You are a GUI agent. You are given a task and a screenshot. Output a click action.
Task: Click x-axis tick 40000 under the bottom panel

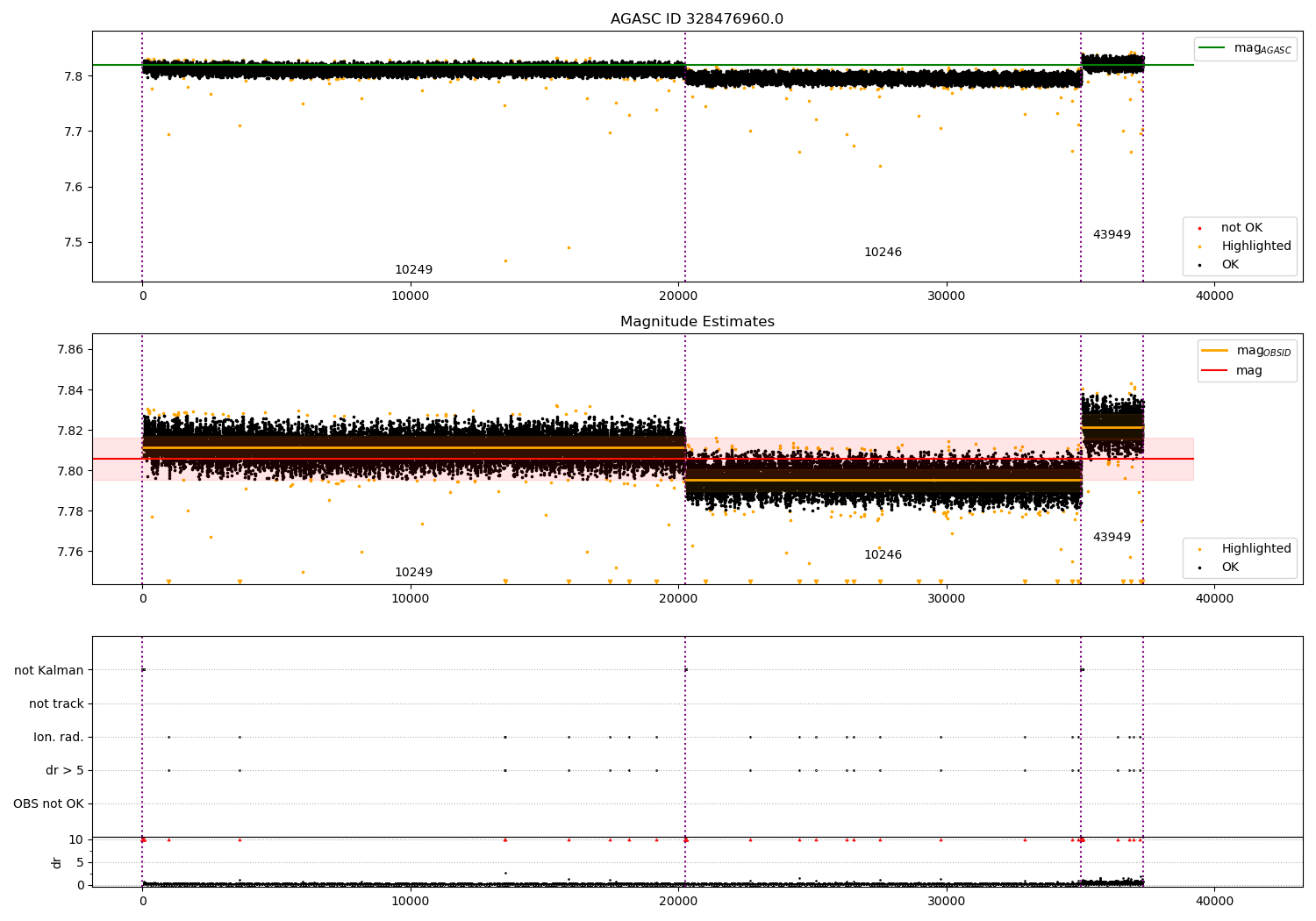(x=1215, y=902)
